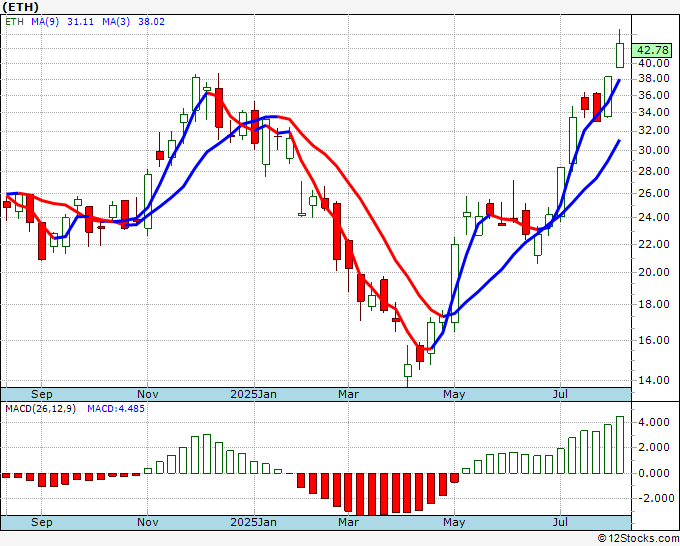The height and width of the screenshot is (546, 680).
Task: Click the 18.00 price axis label
Action: (x=654, y=304)
